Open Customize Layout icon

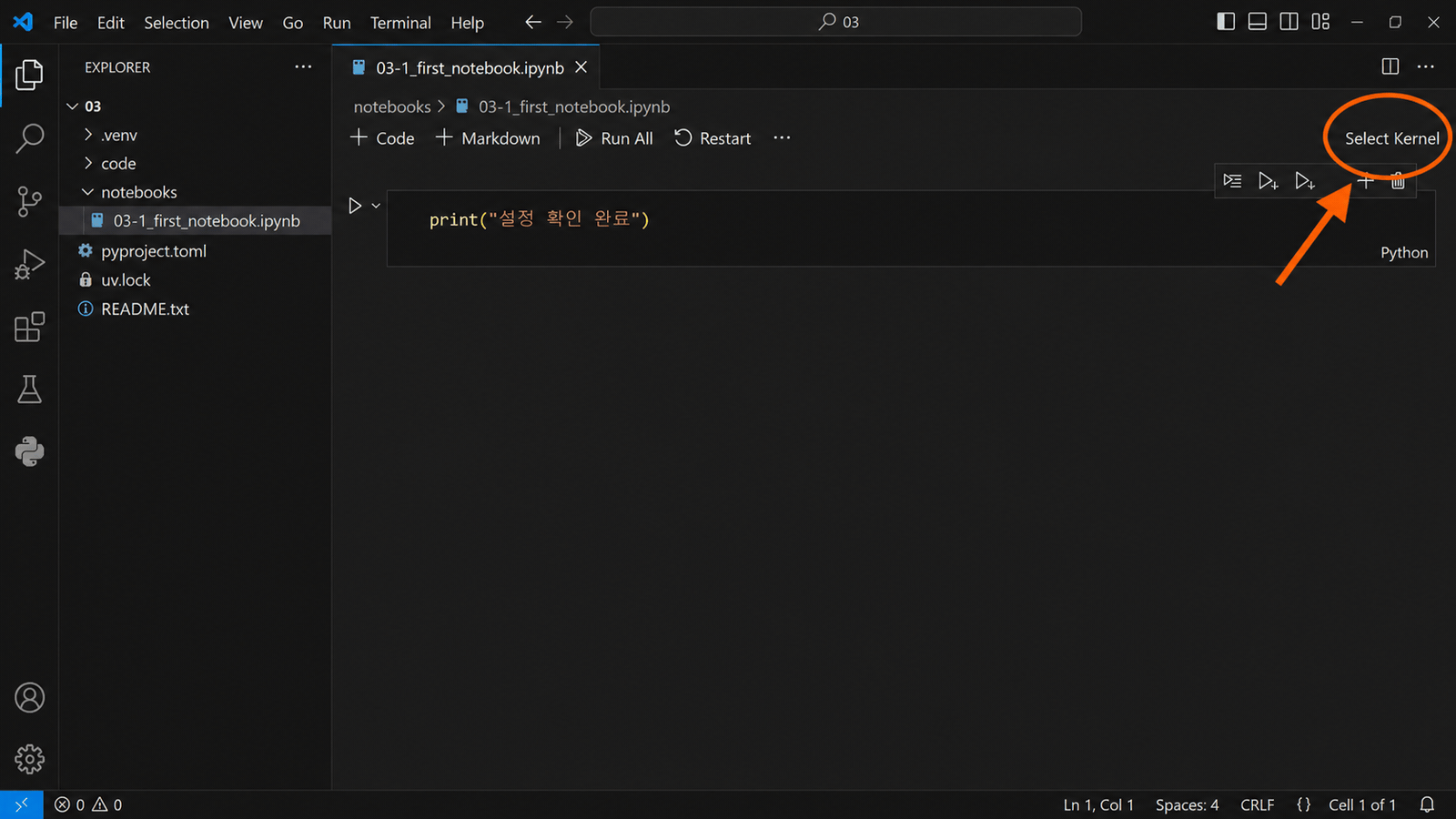pos(1320,22)
